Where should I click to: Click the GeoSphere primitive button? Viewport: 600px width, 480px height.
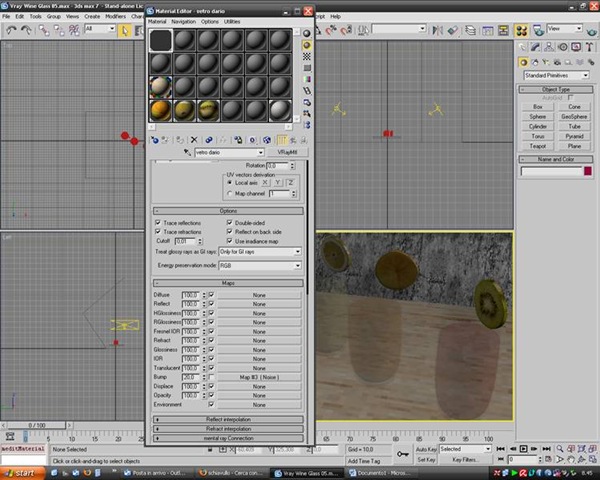574,117
